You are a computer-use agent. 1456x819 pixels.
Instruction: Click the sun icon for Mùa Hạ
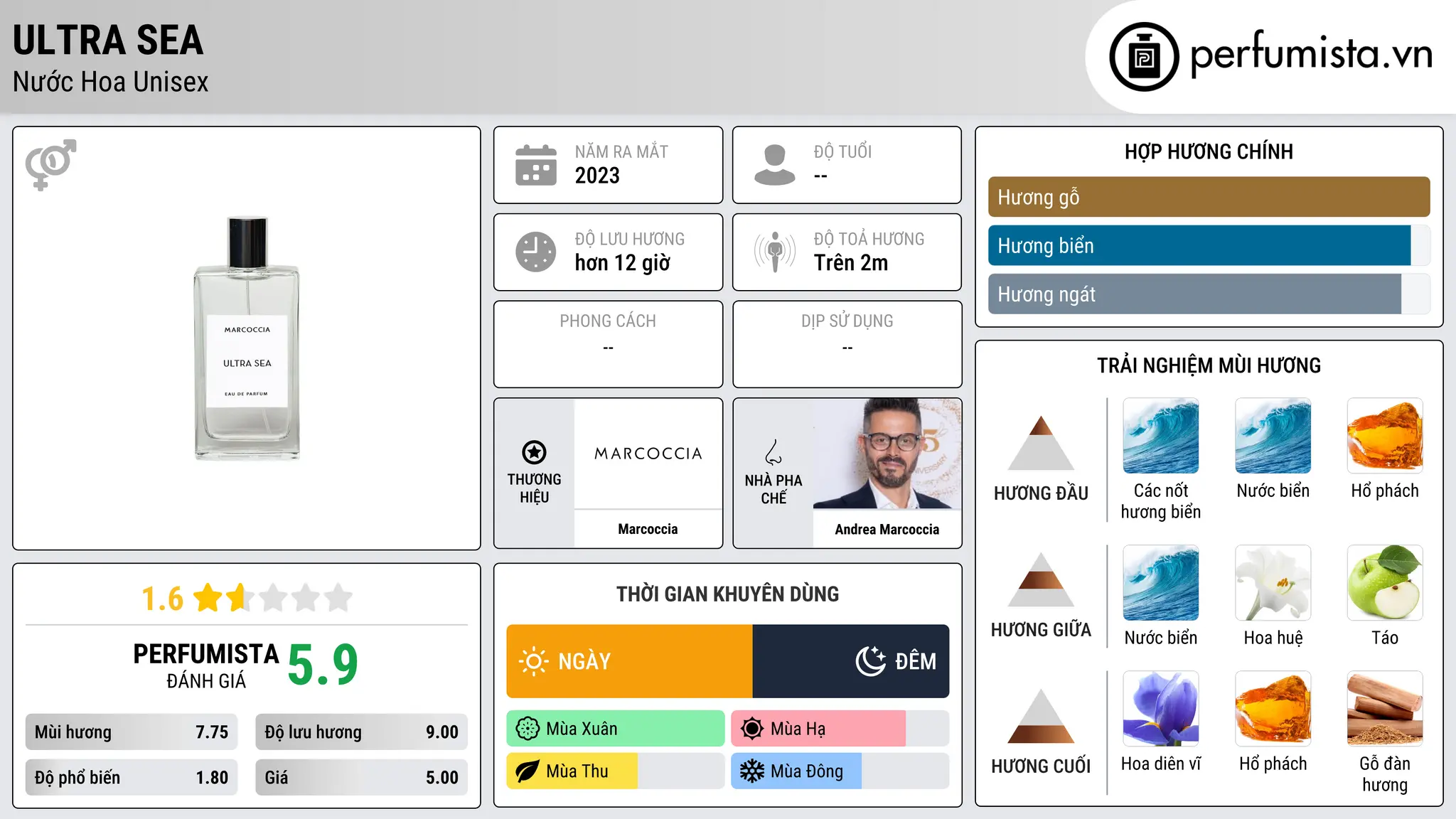pos(752,729)
